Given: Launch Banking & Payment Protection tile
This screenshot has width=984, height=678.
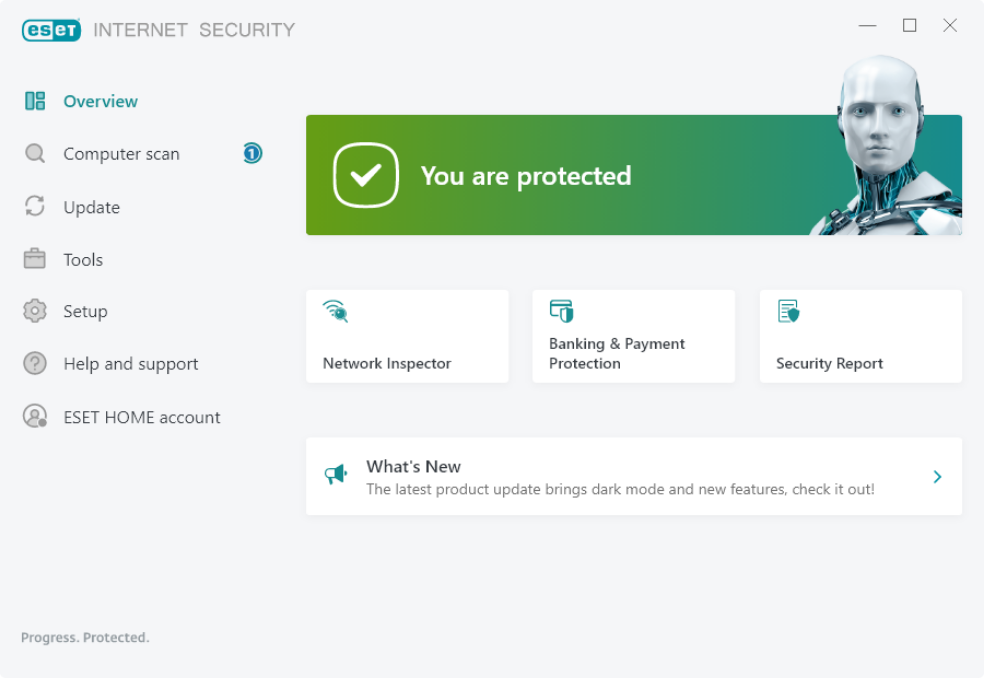Looking at the screenshot, I should point(633,336).
